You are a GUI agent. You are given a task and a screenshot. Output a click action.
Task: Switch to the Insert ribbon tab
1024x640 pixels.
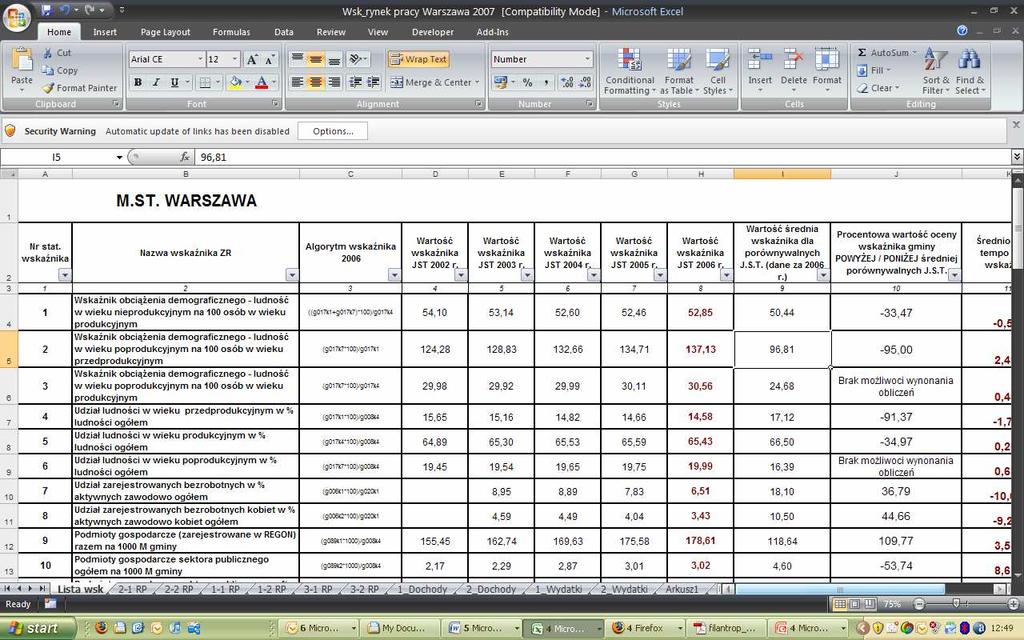104,32
